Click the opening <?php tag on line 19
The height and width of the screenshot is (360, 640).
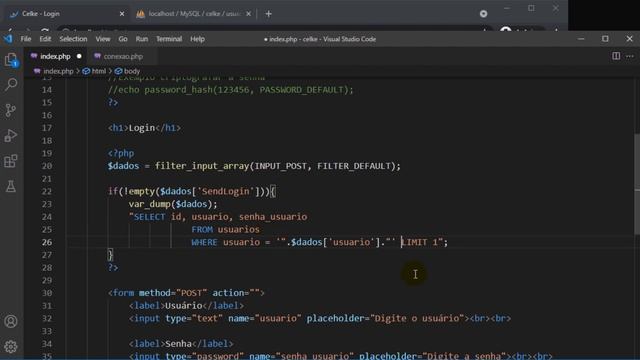[x=121, y=153]
